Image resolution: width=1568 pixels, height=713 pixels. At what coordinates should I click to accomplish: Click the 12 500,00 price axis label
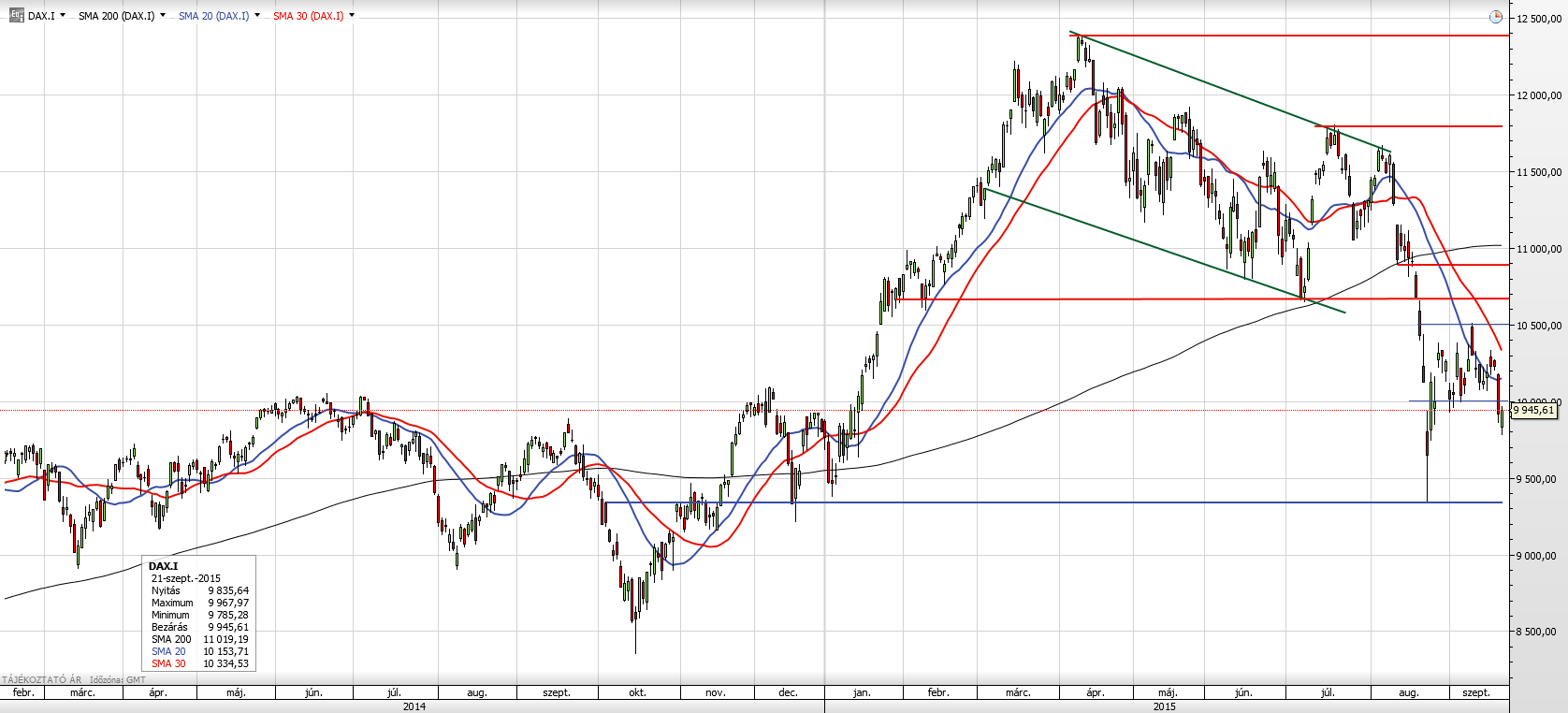pos(1539,19)
